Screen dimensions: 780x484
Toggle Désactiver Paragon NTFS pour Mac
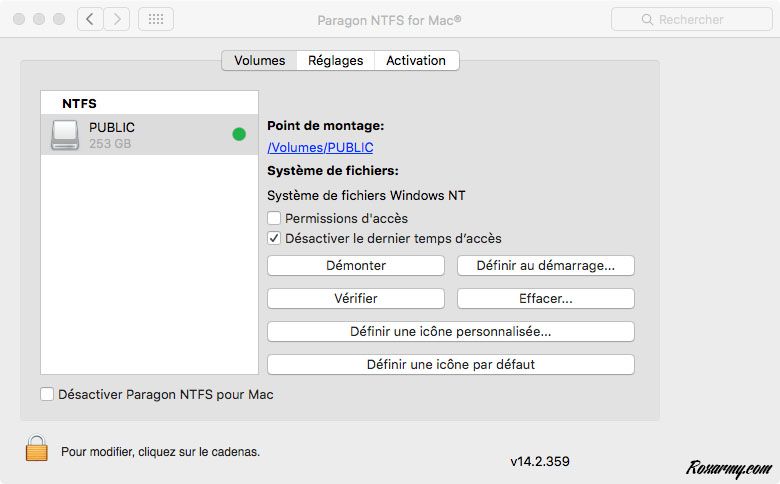(x=47, y=395)
